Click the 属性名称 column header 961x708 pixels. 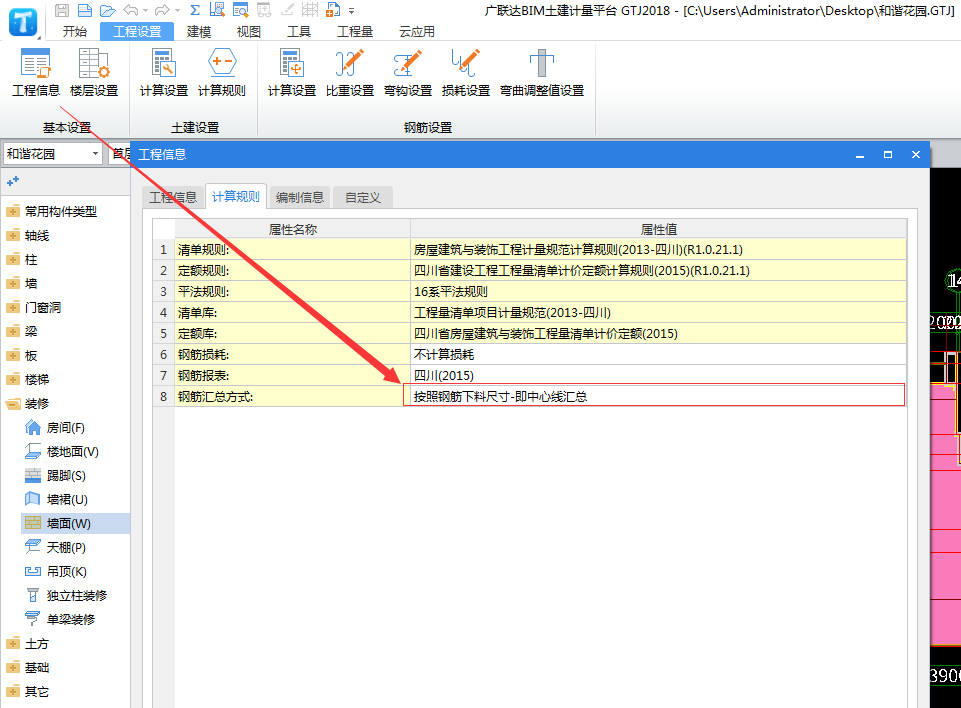[x=292, y=229]
